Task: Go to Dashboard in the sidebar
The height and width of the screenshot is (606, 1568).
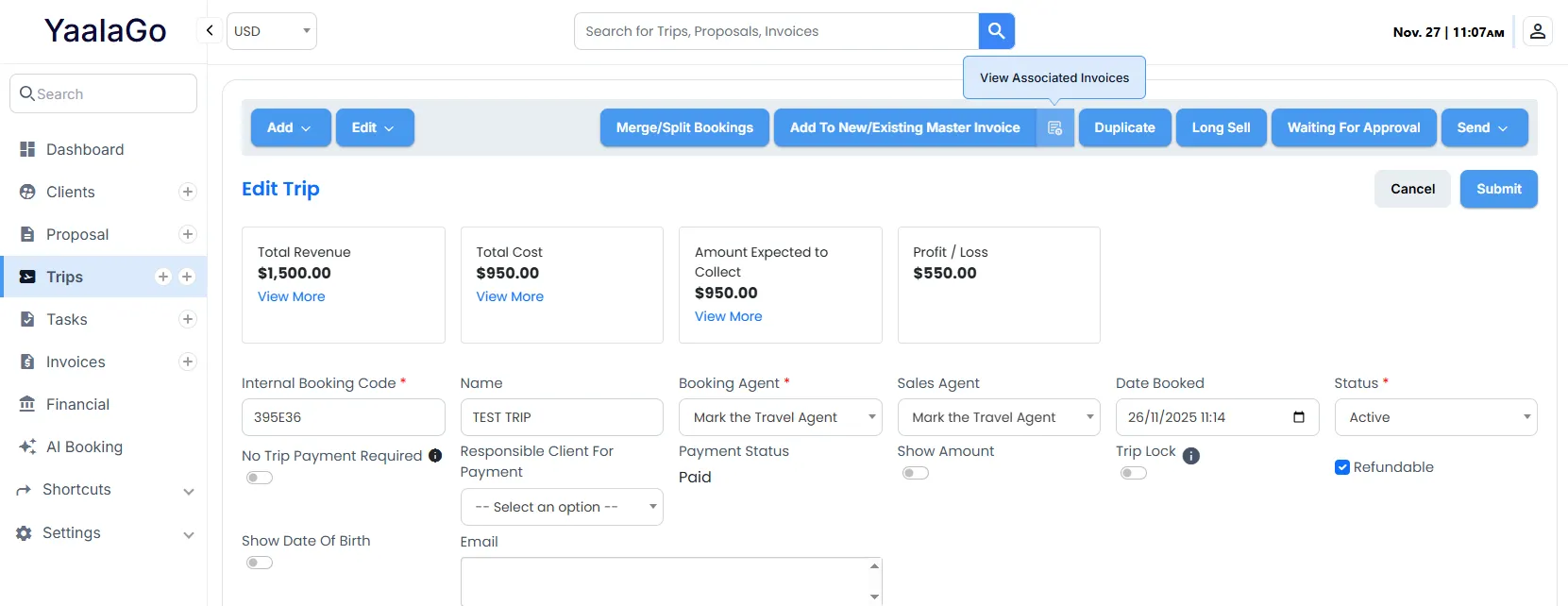Action: click(x=85, y=149)
